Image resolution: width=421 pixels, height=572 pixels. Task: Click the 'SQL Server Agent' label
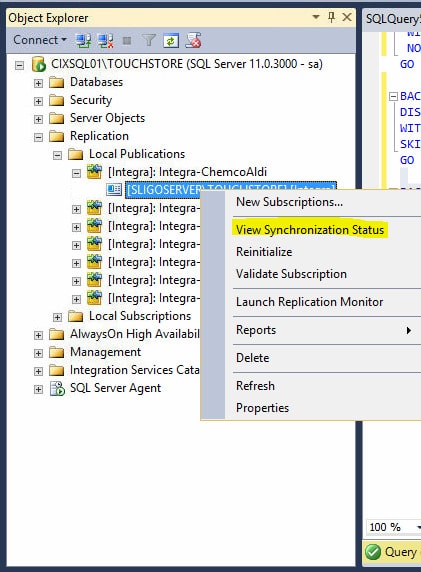pyautogui.click(x=115, y=388)
